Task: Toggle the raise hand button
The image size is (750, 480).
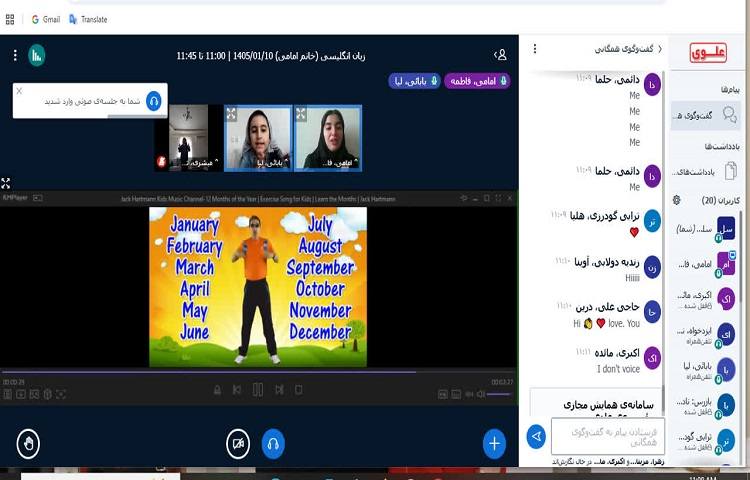Action: click(28, 444)
